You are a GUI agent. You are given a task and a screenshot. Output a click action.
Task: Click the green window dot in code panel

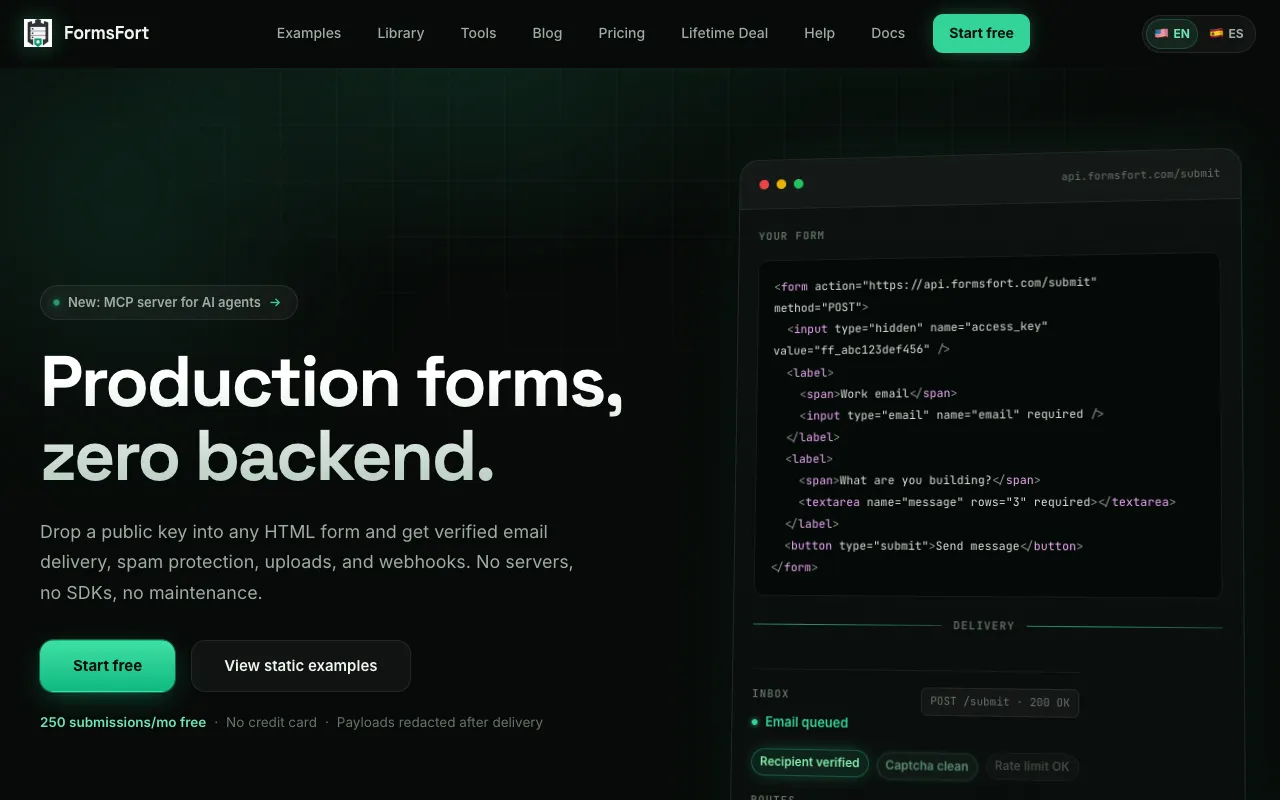click(798, 184)
